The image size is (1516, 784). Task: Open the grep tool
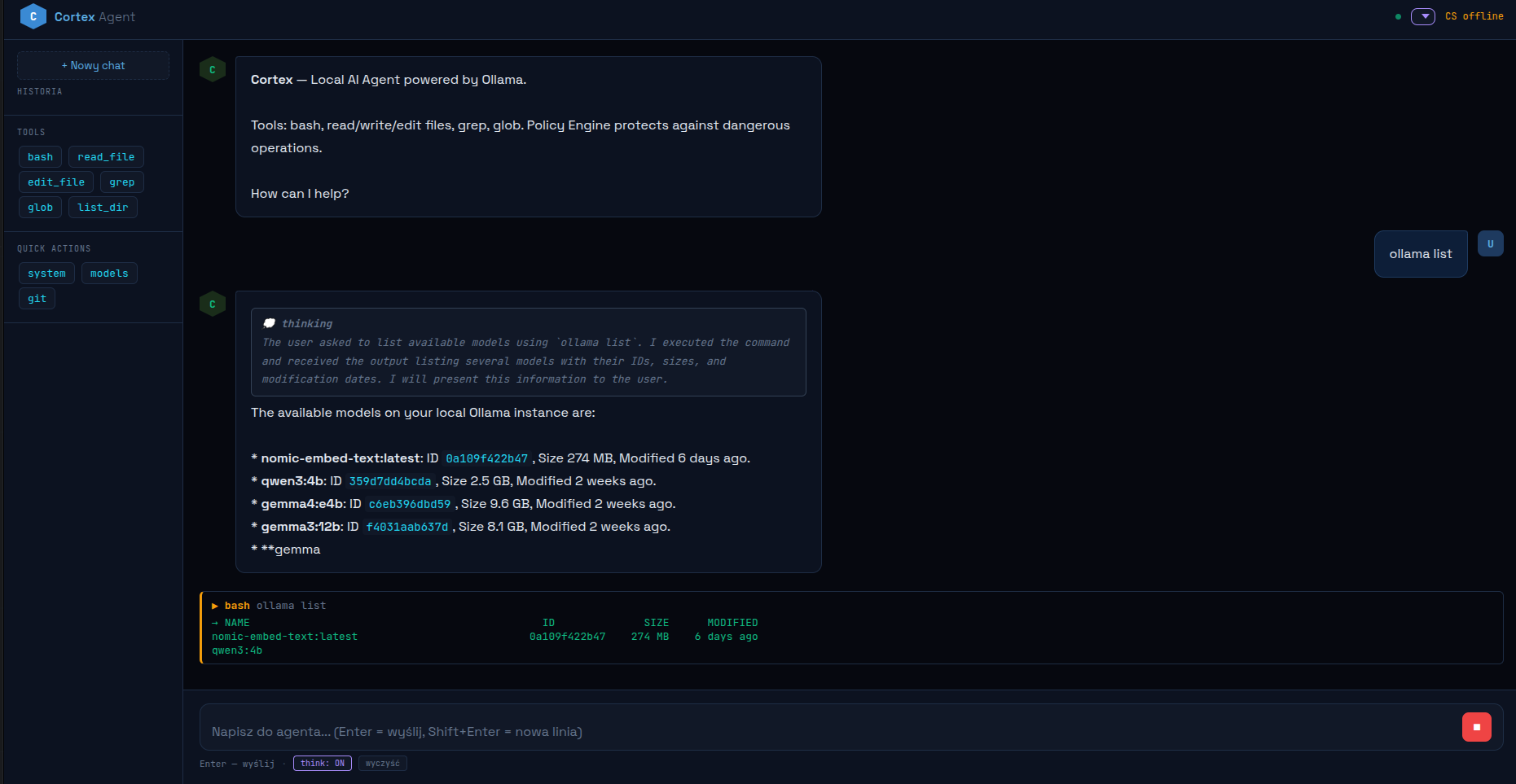(122, 182)
